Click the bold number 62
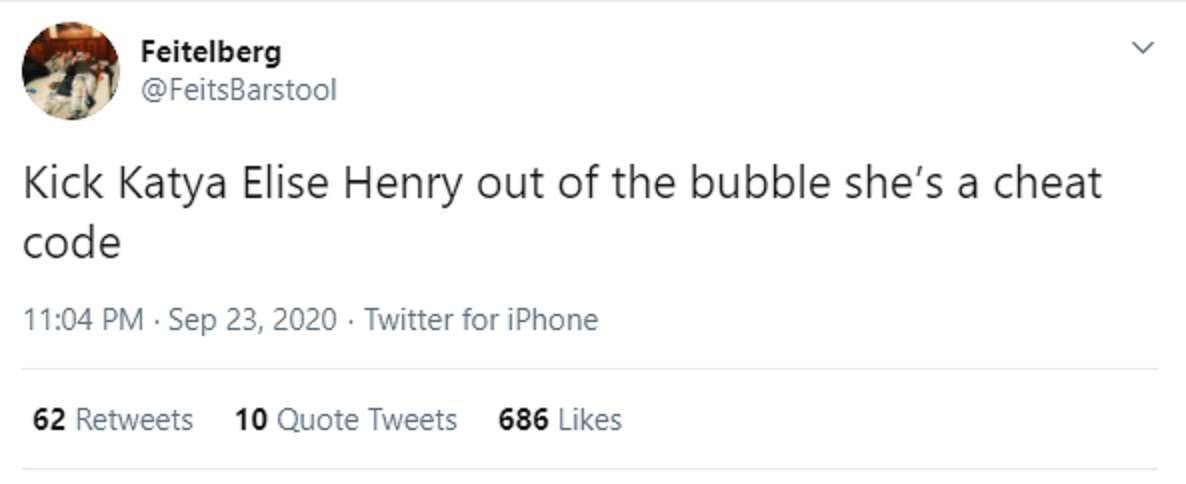The width and height of the screenshot is (1186, 484). (48, 419)
